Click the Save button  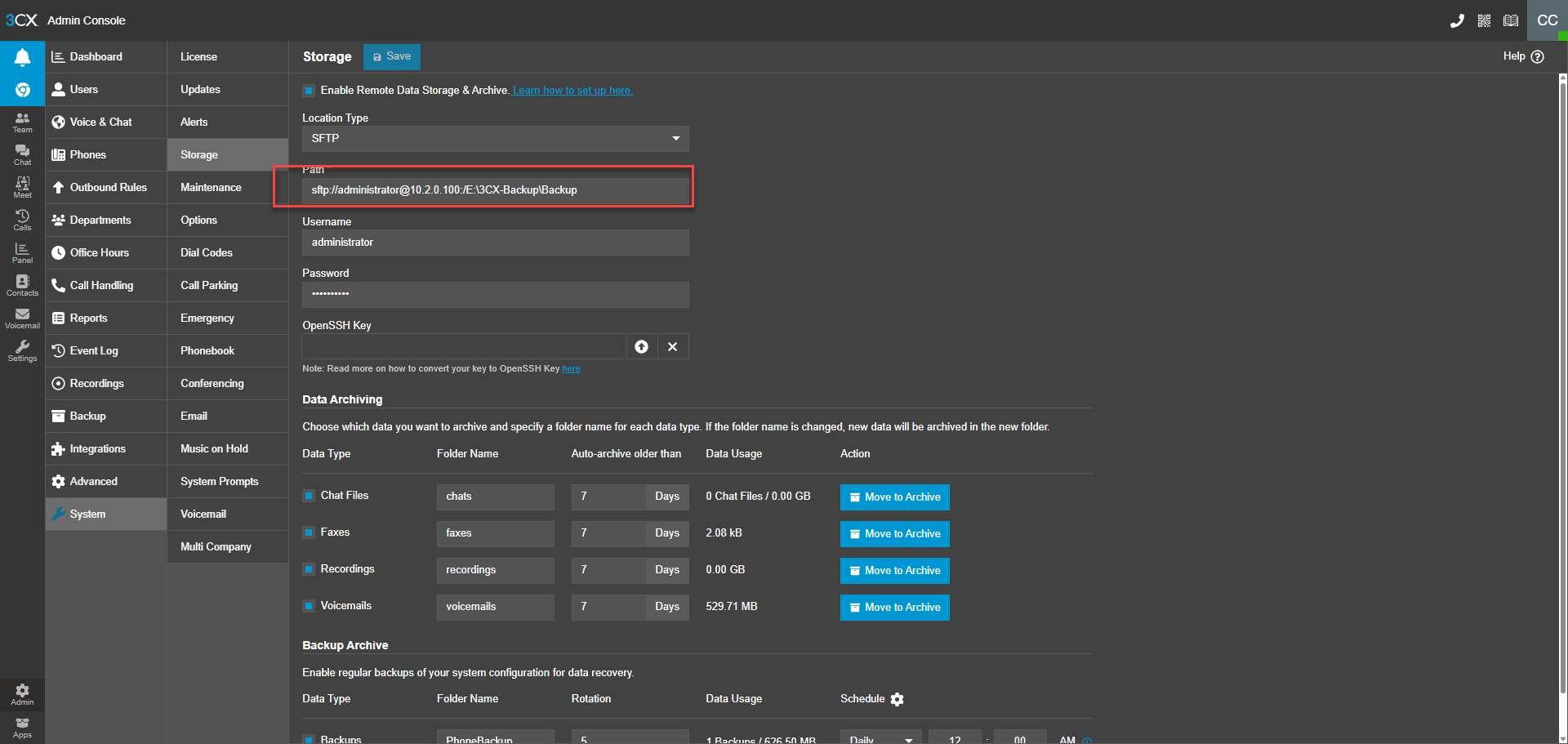[392, 56]
